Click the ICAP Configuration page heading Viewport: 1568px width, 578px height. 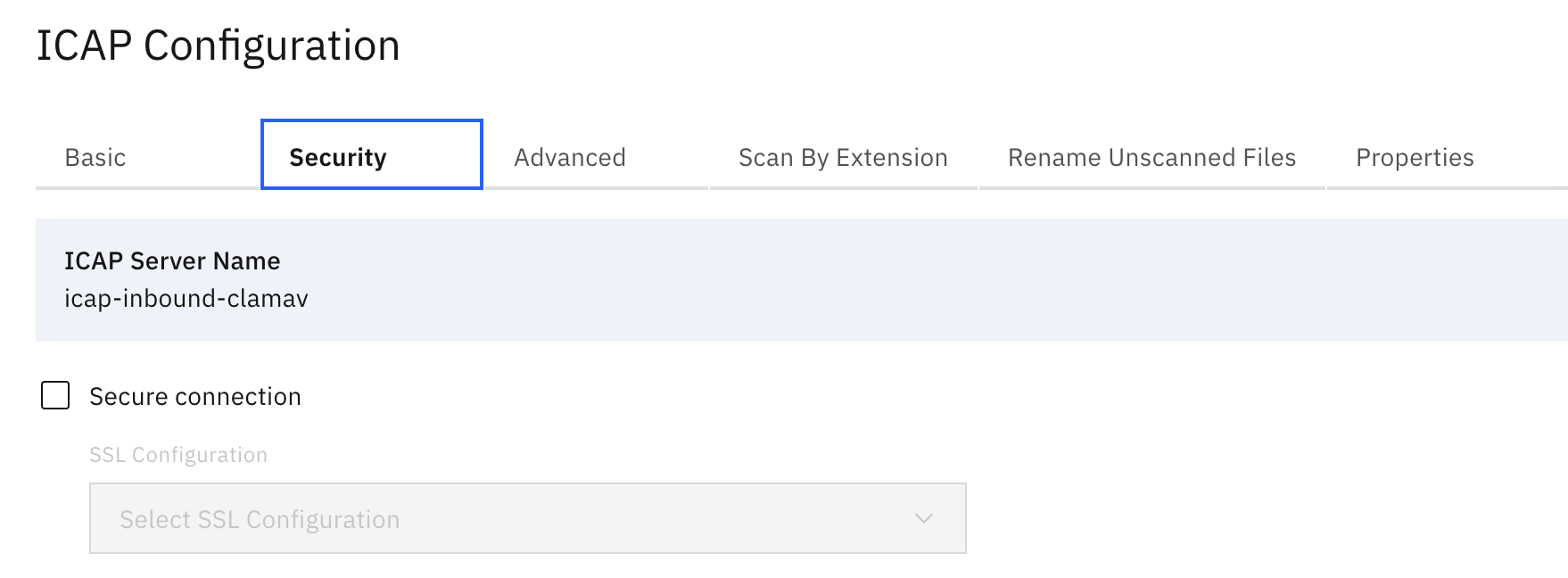pos(218,45)
